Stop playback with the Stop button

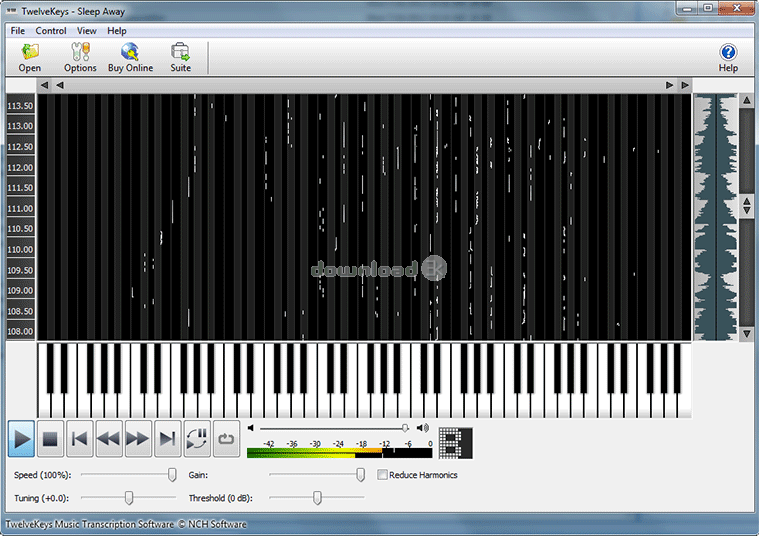[x=50, y=439]
